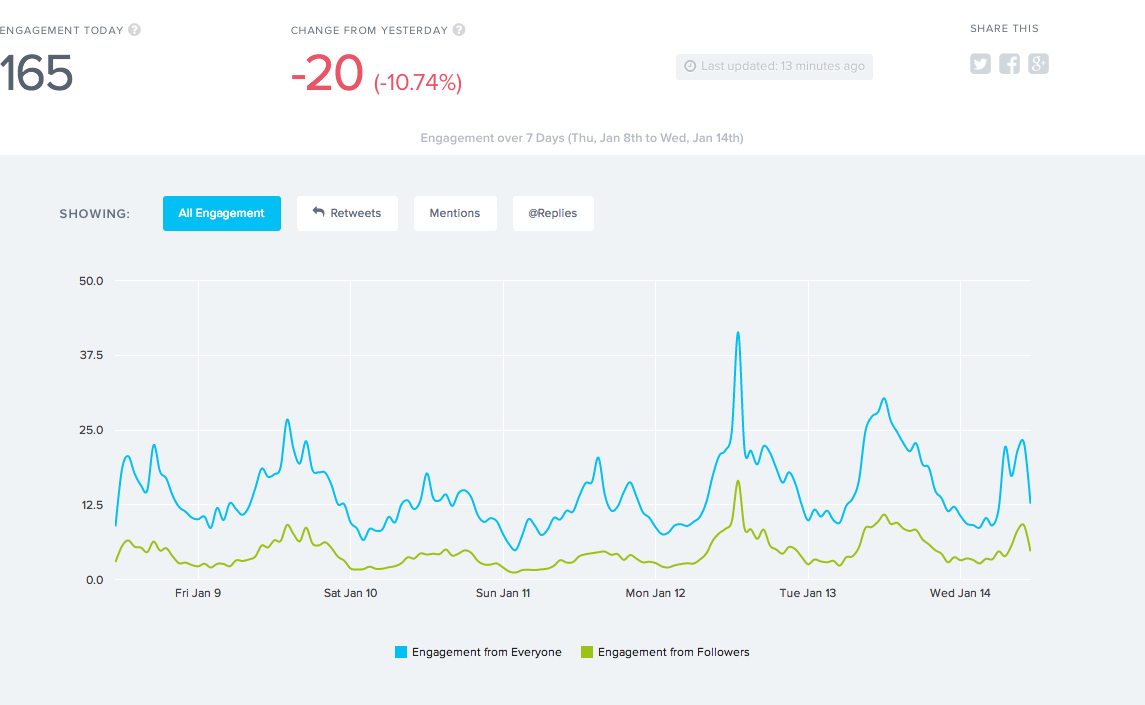
Task: Click the SHARE THIS heading
Action: pos(1004,28)
